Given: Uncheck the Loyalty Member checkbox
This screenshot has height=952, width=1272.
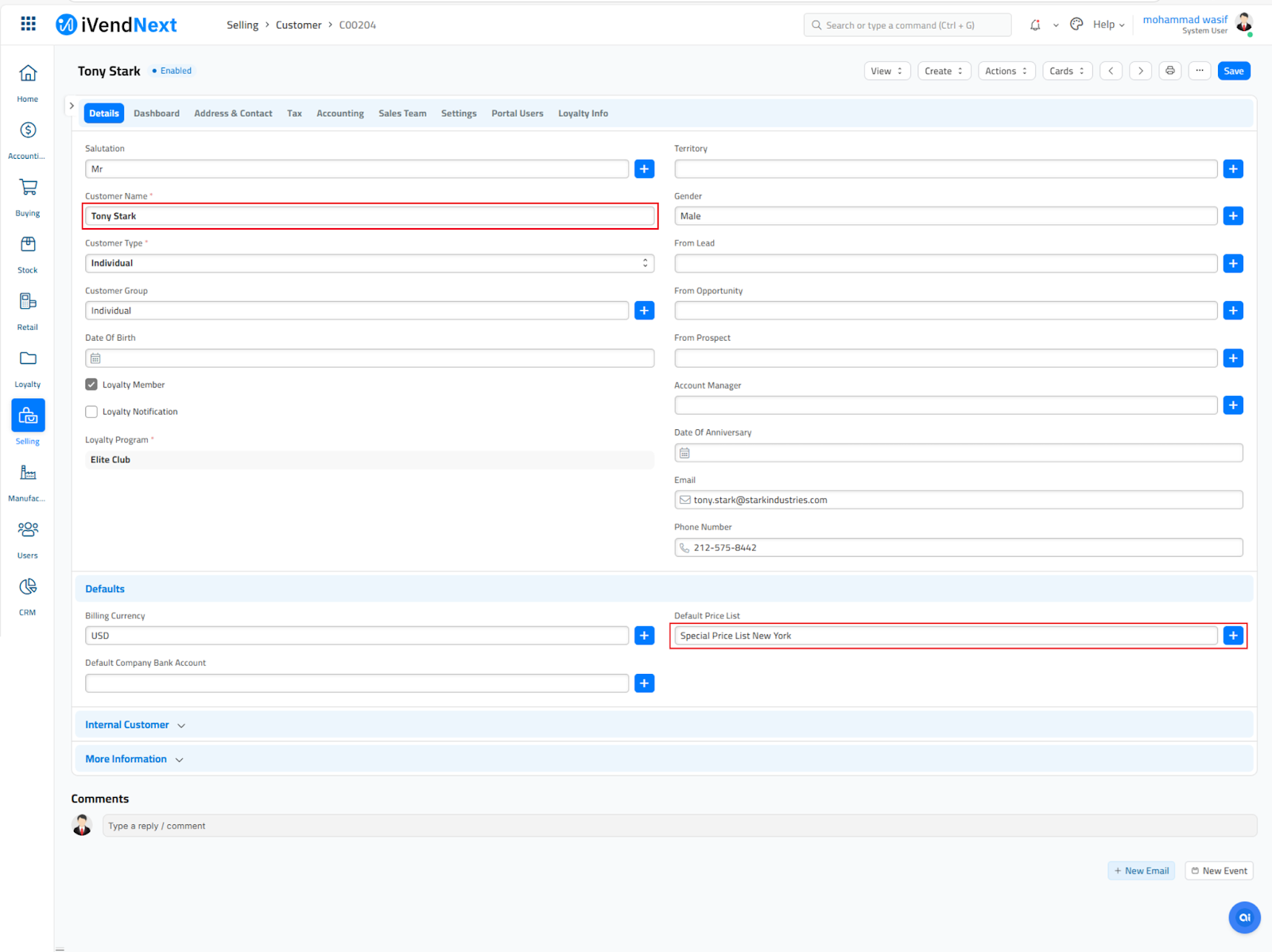Looking at the screenshot, I should 91,385.
